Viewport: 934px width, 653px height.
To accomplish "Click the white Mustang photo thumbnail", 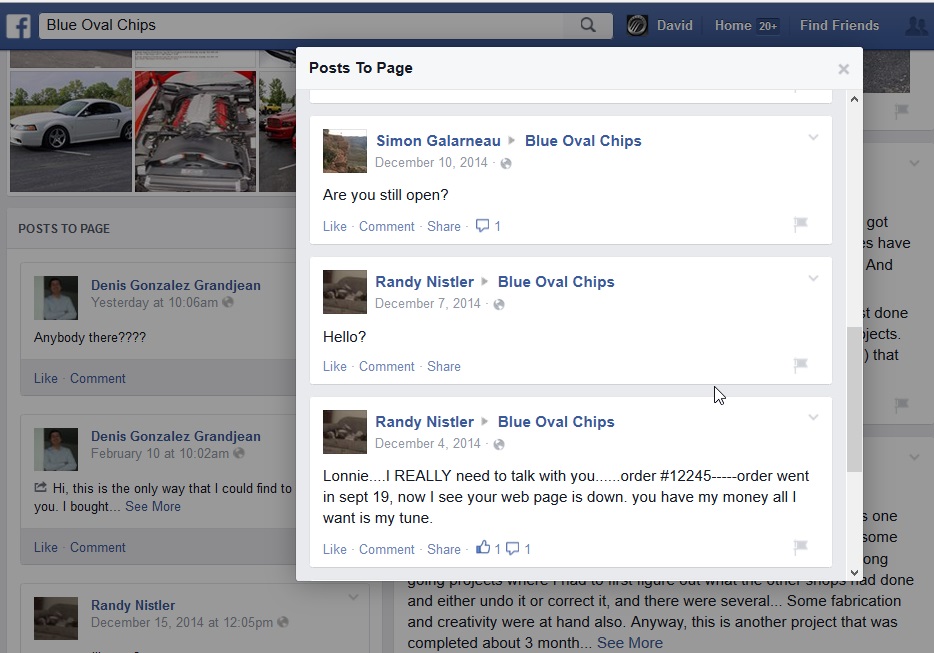I will (x=71, y=132).
